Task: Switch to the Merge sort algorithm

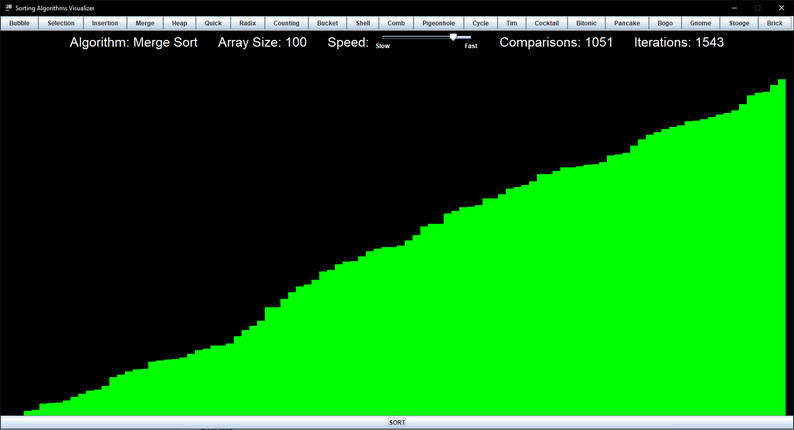Action: click(x=145, y=23)
